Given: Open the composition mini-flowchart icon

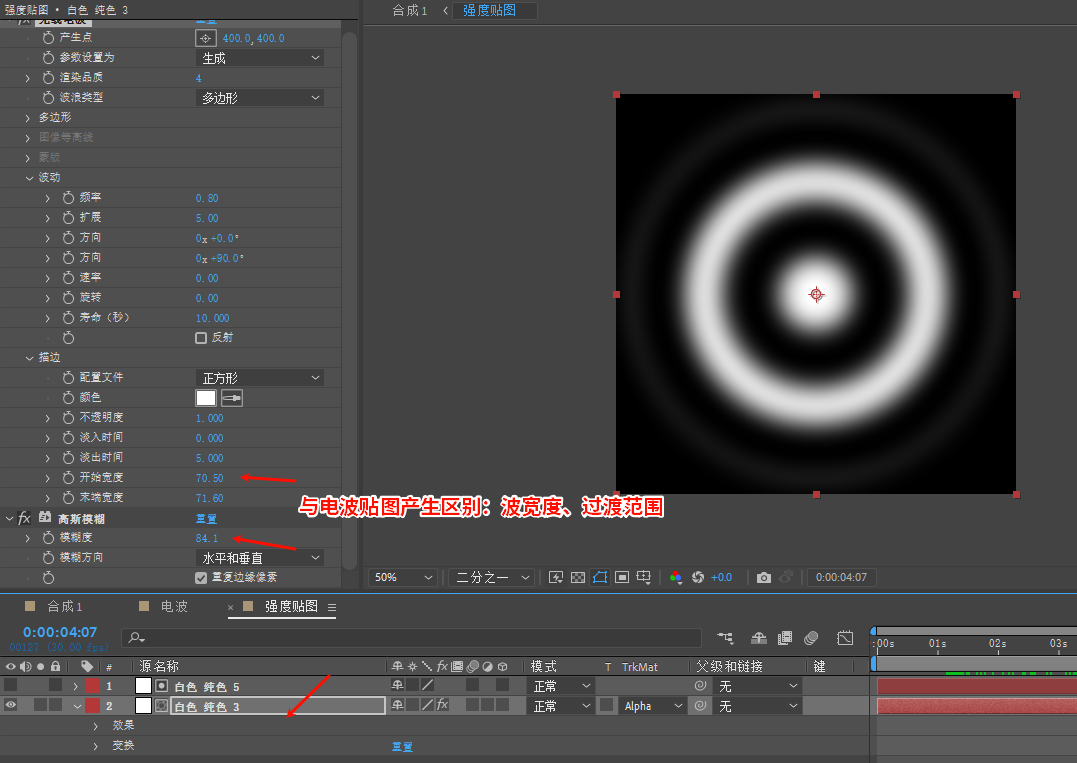Looking at the screenshot, I should pyautogui.click(x=725, y=638).
